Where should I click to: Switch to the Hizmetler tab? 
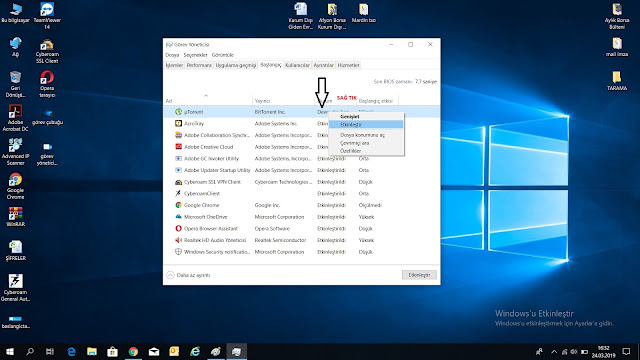coord(348,65)
